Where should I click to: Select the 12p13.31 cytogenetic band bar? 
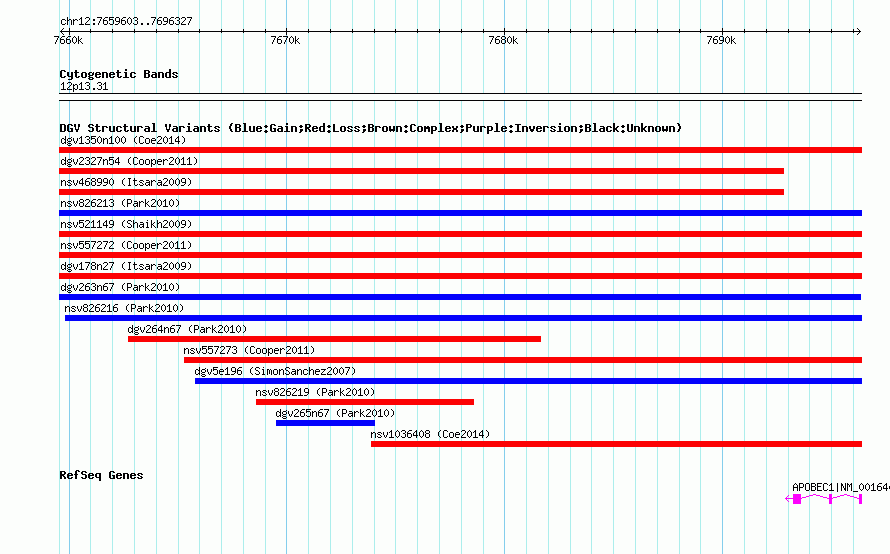click(460, 97)
